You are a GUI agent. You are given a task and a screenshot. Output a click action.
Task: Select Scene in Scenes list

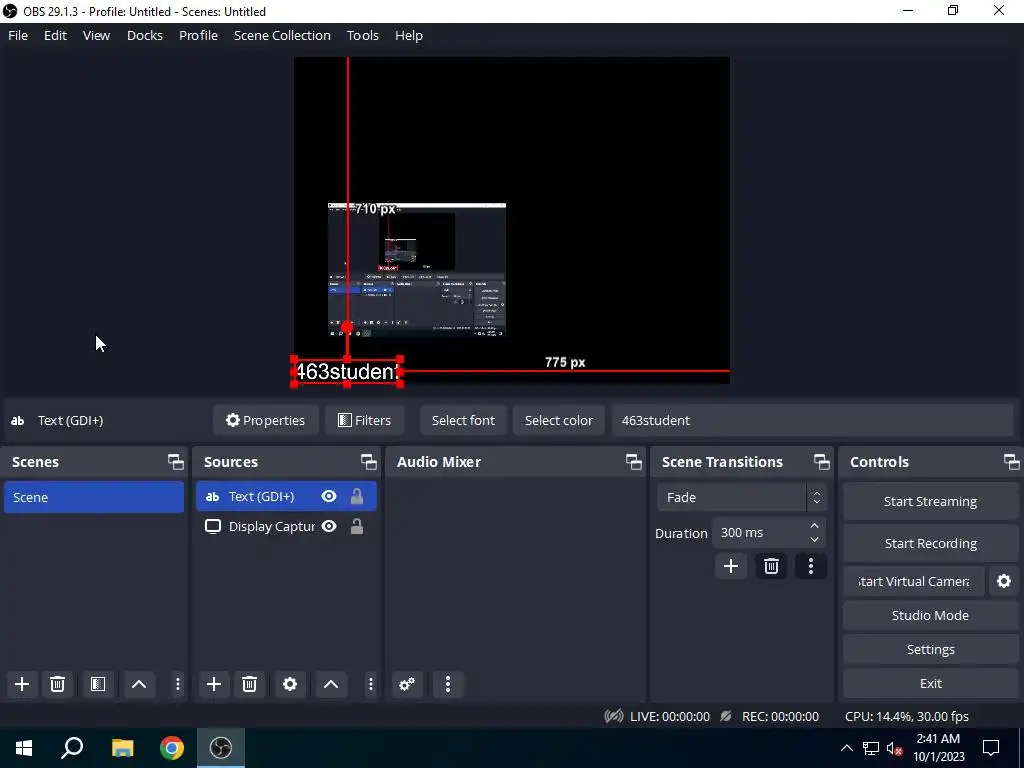coord(94,497)
